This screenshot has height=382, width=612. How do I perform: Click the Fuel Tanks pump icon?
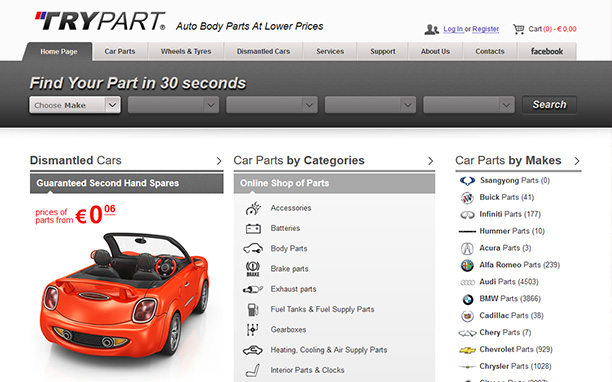(x=253, y=309)
